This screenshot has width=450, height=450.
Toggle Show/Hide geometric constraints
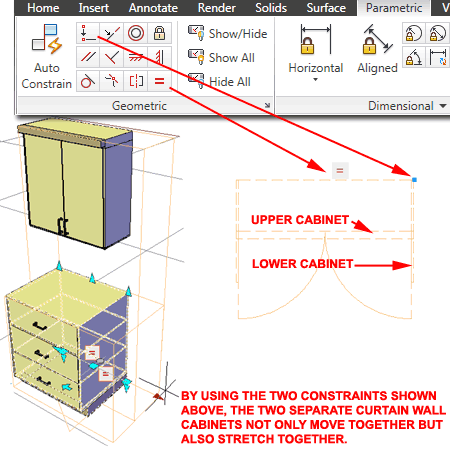(227, 33)
